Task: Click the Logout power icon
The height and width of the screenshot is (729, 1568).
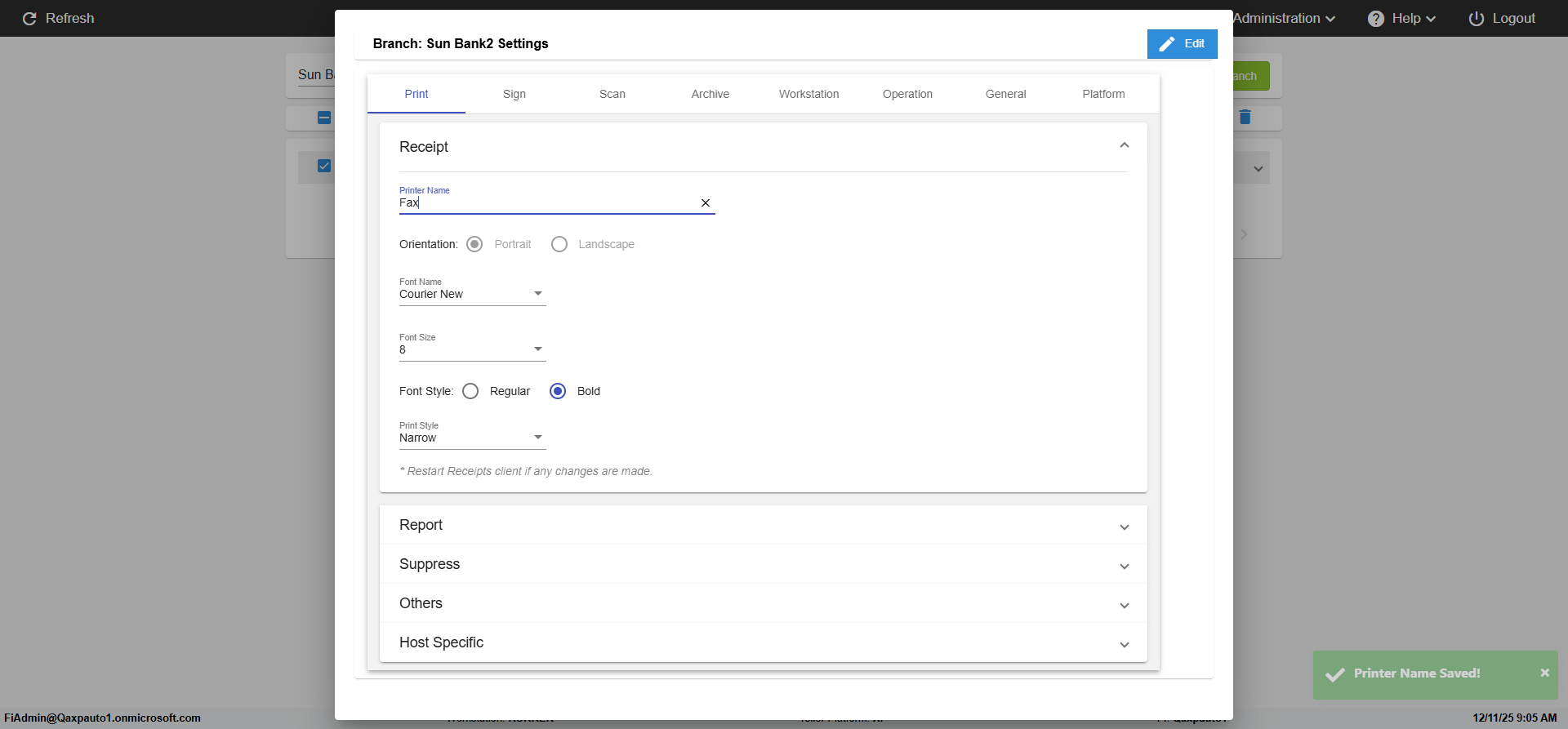Action: coord(1477,19)
